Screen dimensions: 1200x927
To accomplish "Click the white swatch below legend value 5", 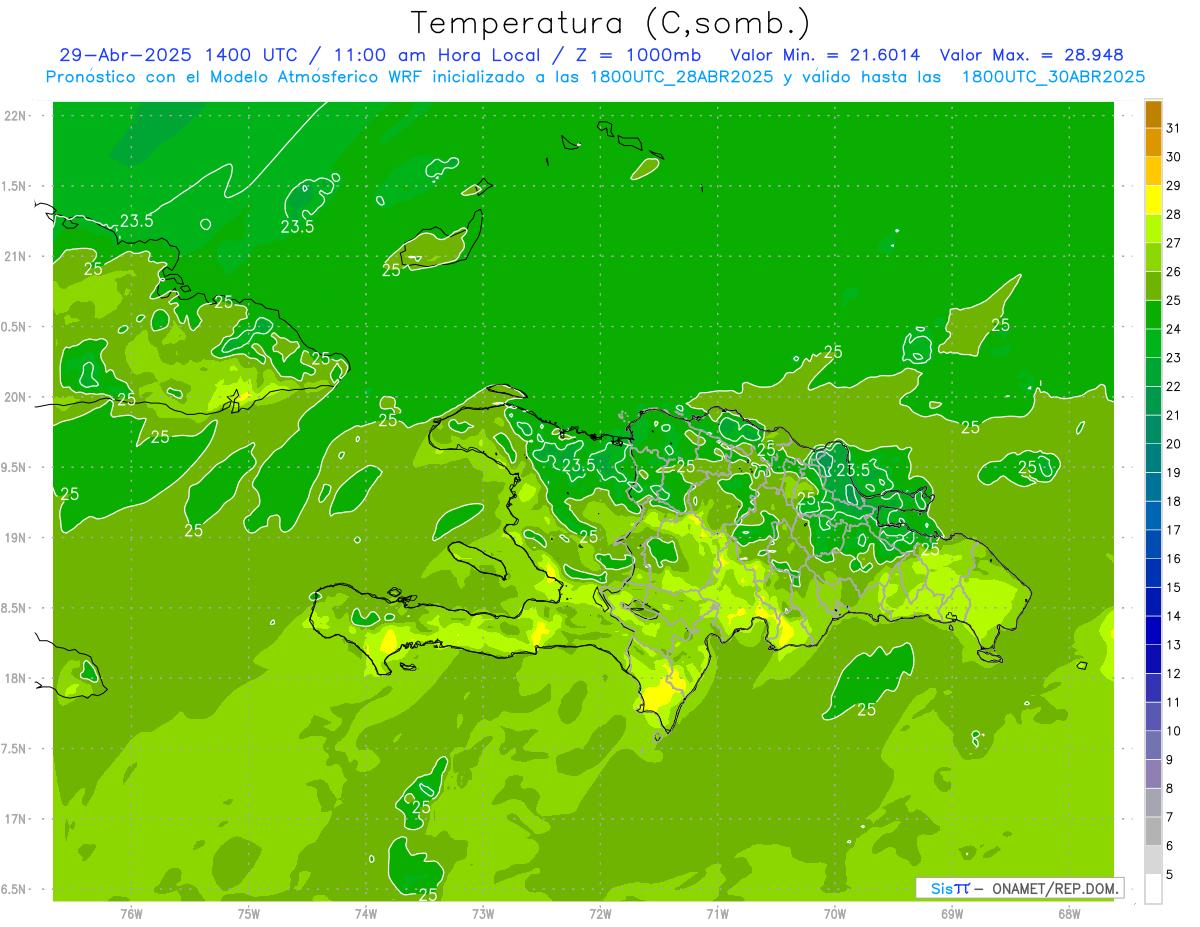I will 1153,889.
